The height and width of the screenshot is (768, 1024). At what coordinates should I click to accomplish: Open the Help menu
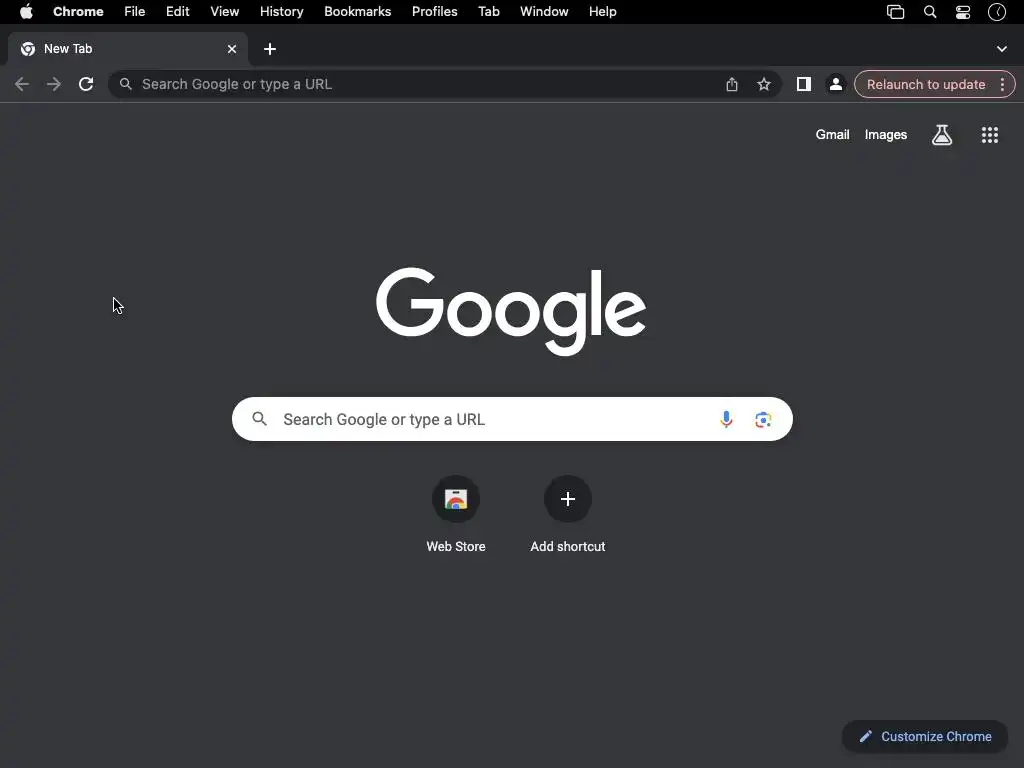pyautogui.click(x=602, y=12)
